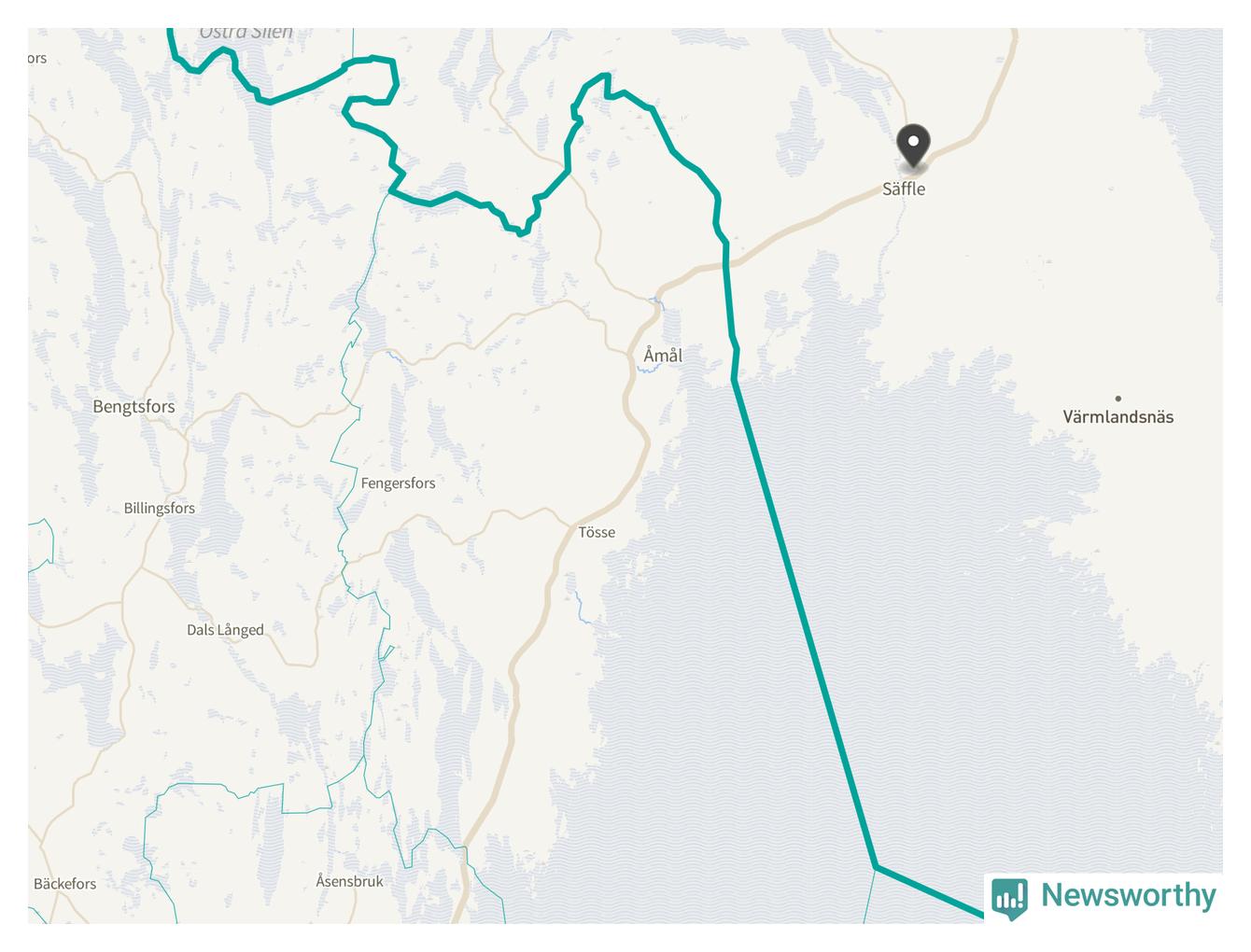Click the Åsensbruk label
The height and width of the screenshot is (952, 1251).
[349, 881]
